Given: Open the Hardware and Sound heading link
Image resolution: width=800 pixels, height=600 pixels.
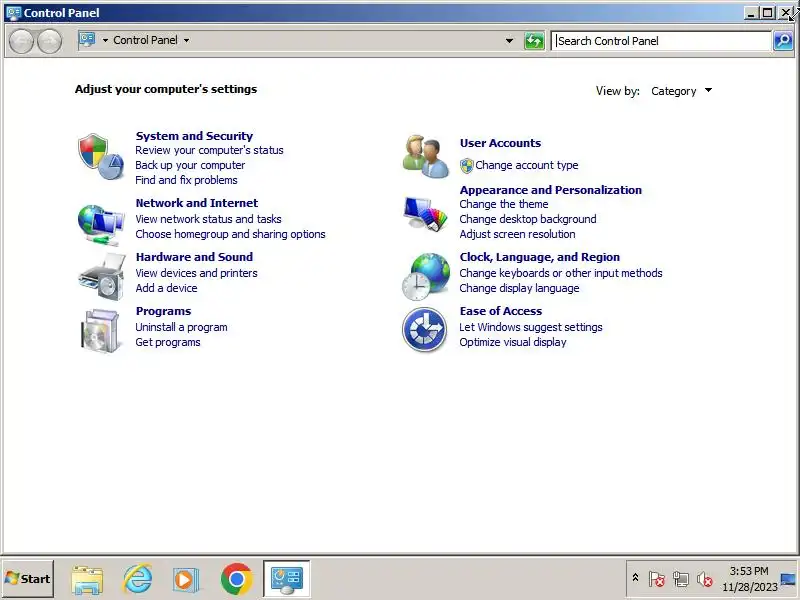Looking at the screenshot, I should [194, 257].
